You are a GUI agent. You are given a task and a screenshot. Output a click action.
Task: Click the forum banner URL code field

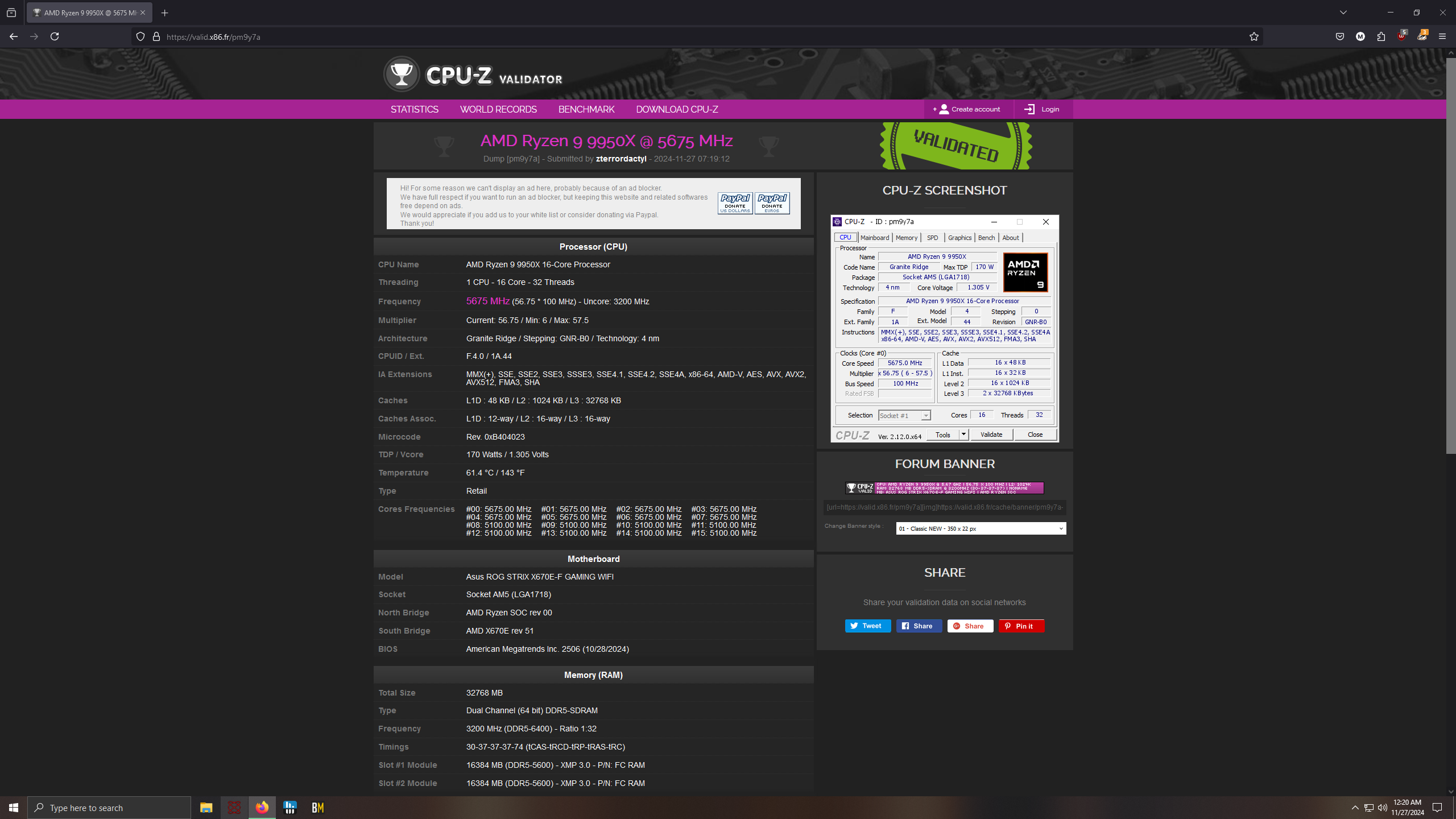point(945,507)
